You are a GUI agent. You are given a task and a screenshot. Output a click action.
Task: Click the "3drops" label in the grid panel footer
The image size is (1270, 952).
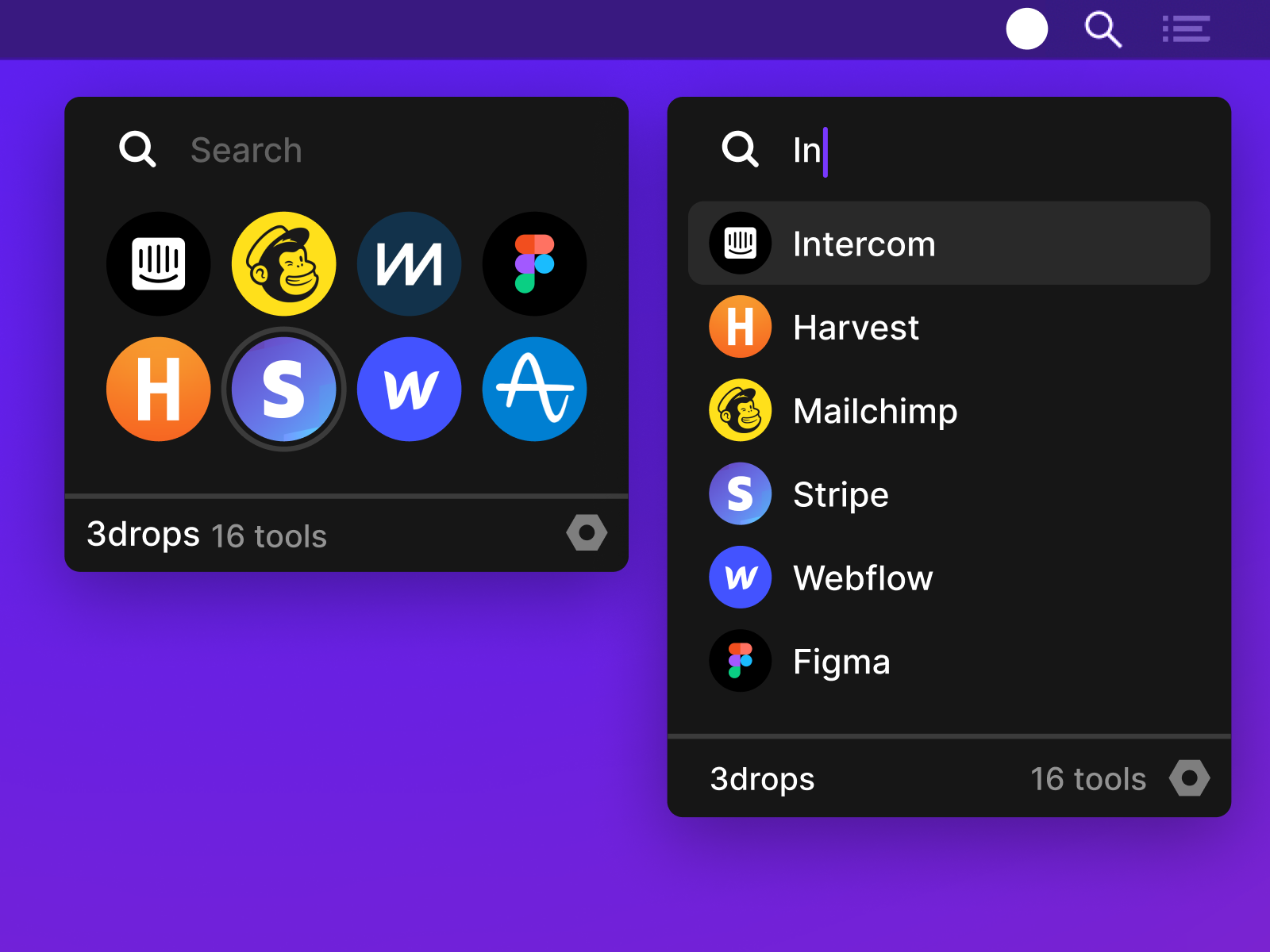tap(144, 535)
